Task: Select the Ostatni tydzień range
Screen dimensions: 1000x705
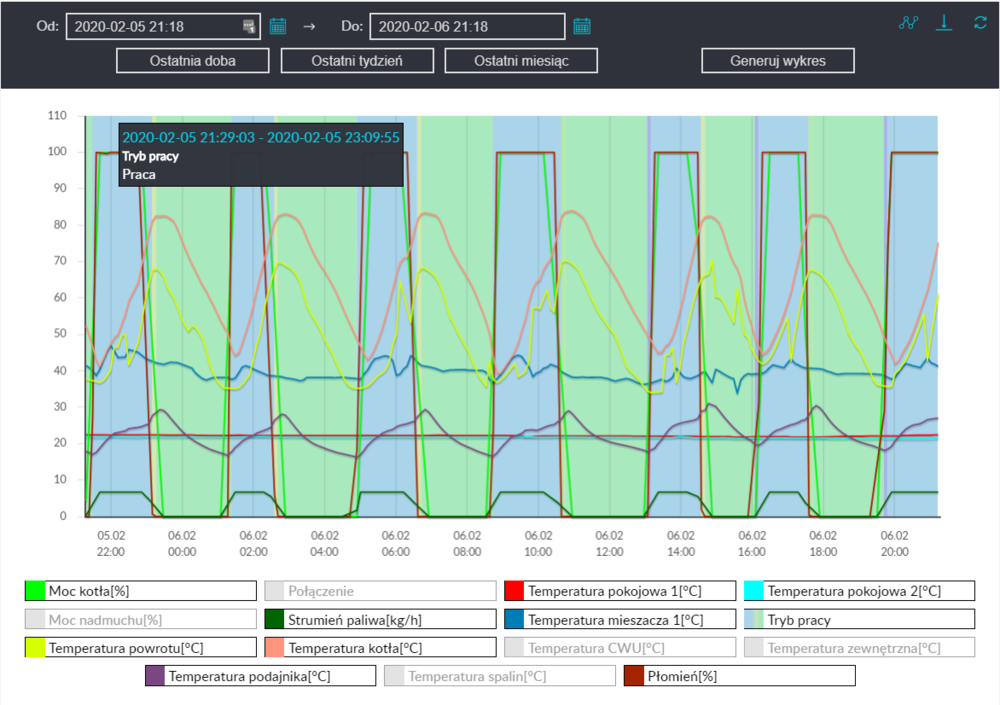Action: pos(357,61)
